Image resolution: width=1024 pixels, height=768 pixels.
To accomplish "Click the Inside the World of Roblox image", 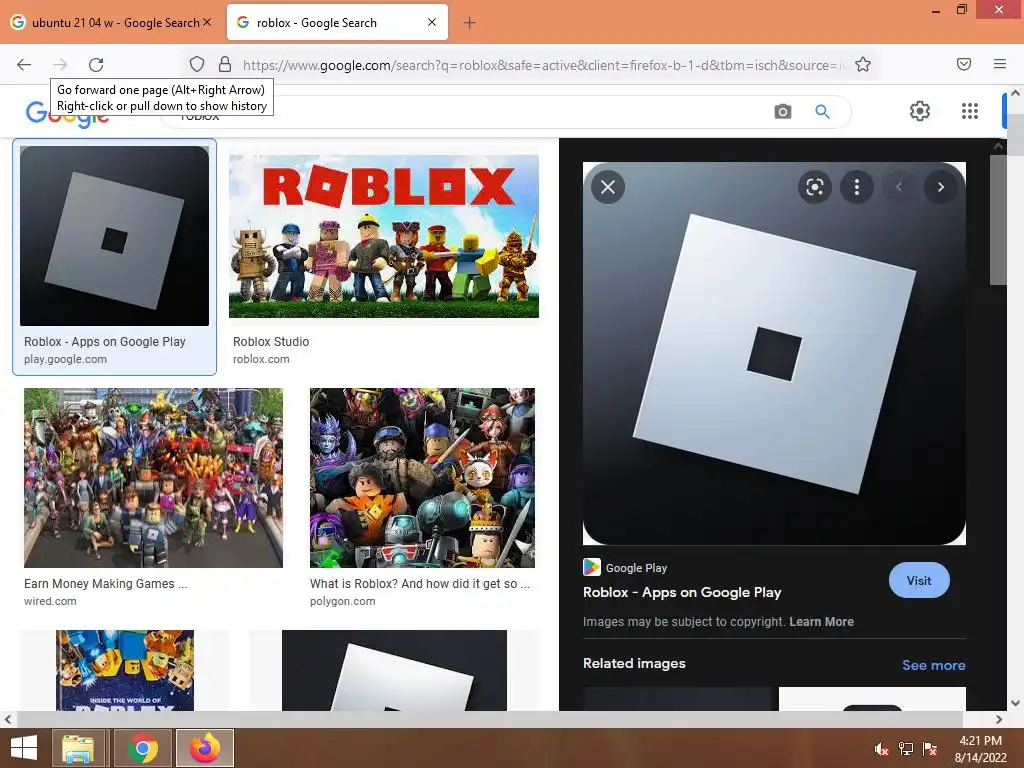I will 125,670.
